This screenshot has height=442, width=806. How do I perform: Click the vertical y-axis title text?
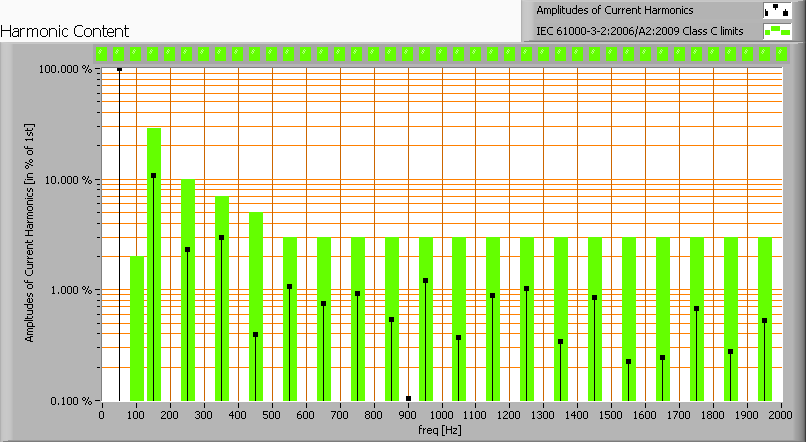[30, 235]
